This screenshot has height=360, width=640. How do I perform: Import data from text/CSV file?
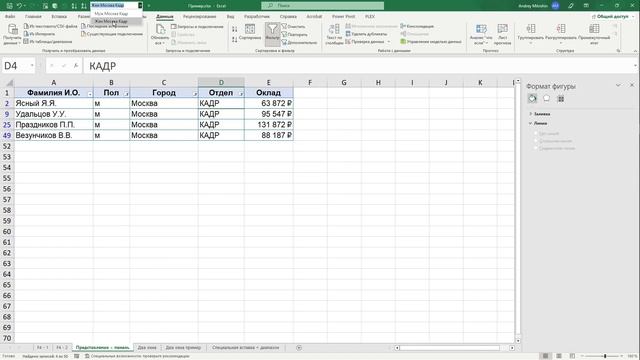[x=50, y=26]
